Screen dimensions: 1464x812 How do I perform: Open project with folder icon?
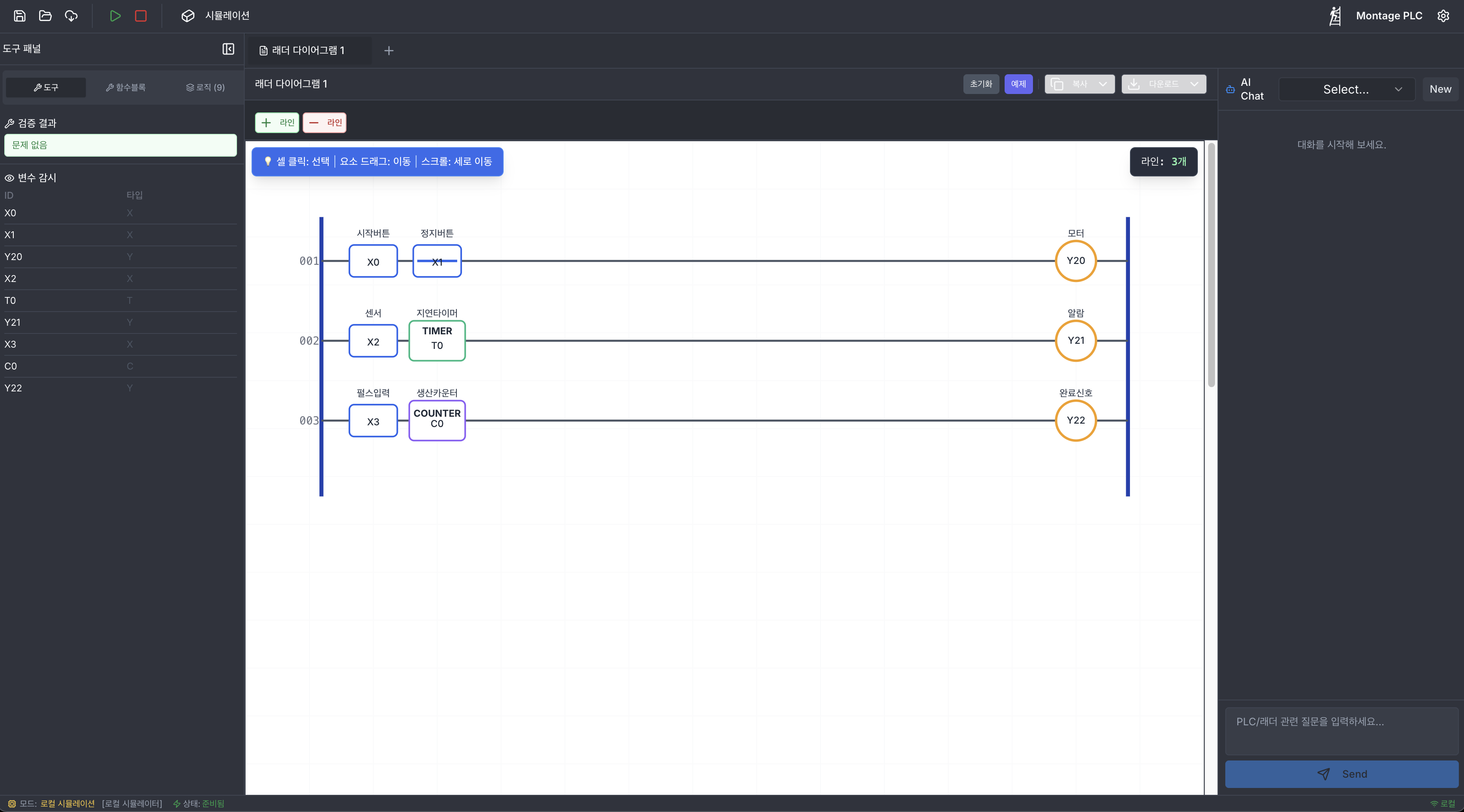point(46,16)
